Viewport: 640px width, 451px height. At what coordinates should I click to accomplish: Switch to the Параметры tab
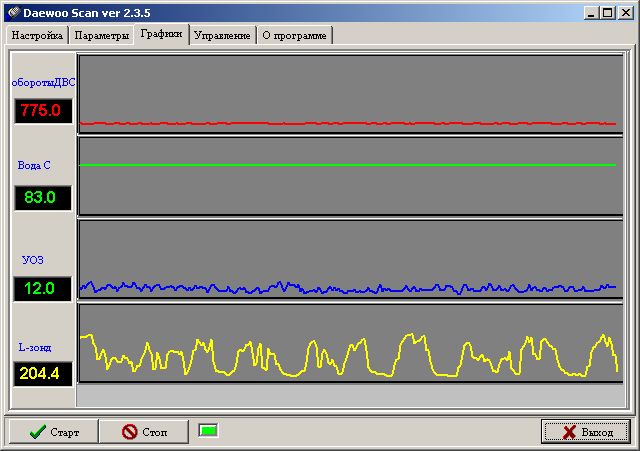click(x=100, y=35)
